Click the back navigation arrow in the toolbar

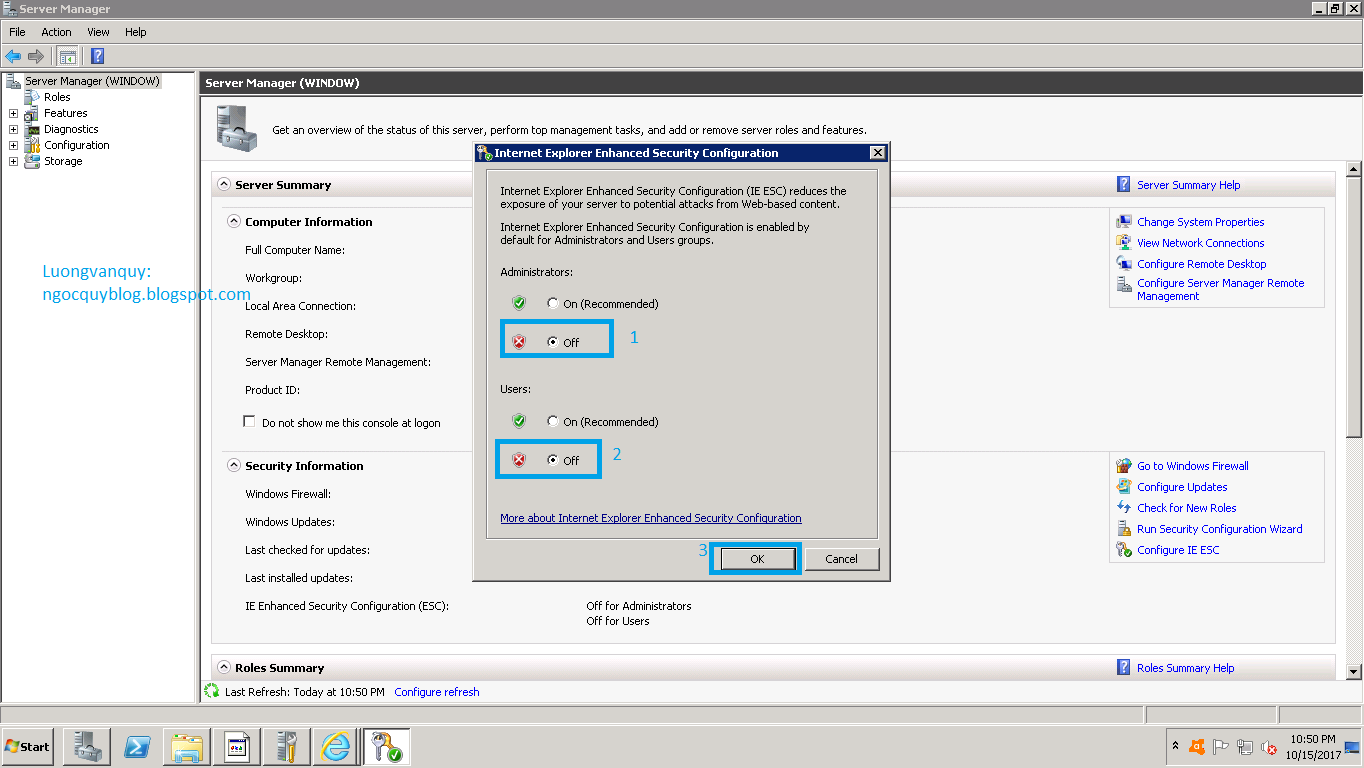tap(12, 56)
